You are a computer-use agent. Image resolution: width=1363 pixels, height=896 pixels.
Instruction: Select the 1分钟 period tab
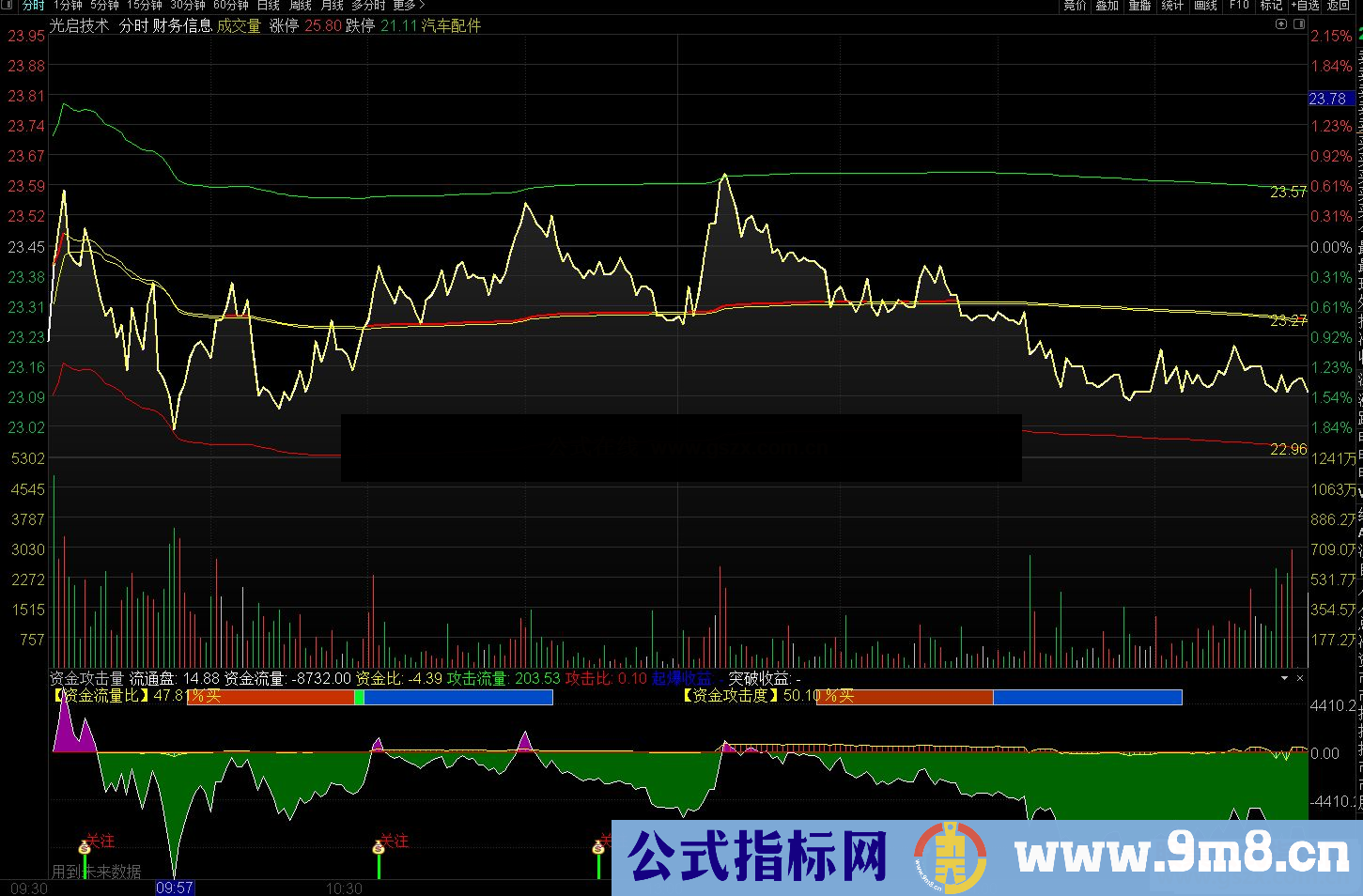point(68,6)
